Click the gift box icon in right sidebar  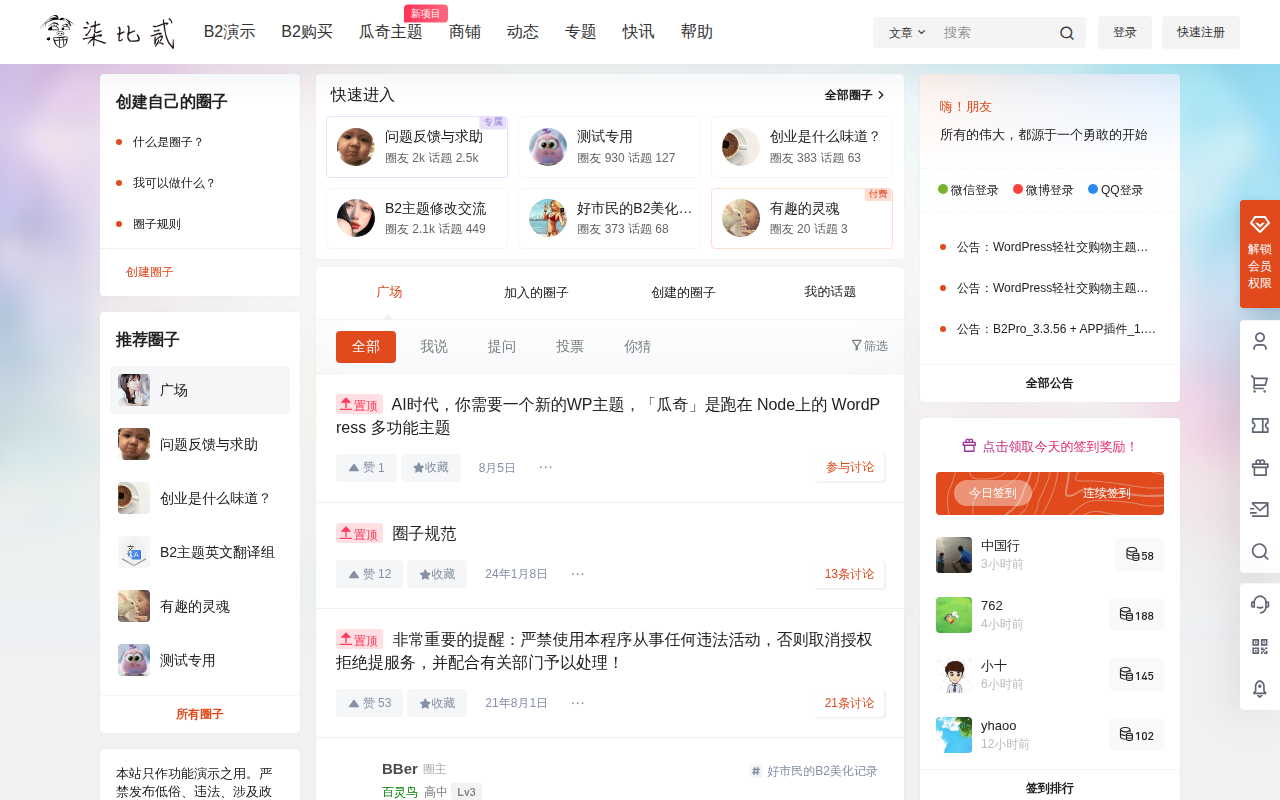1260,467
